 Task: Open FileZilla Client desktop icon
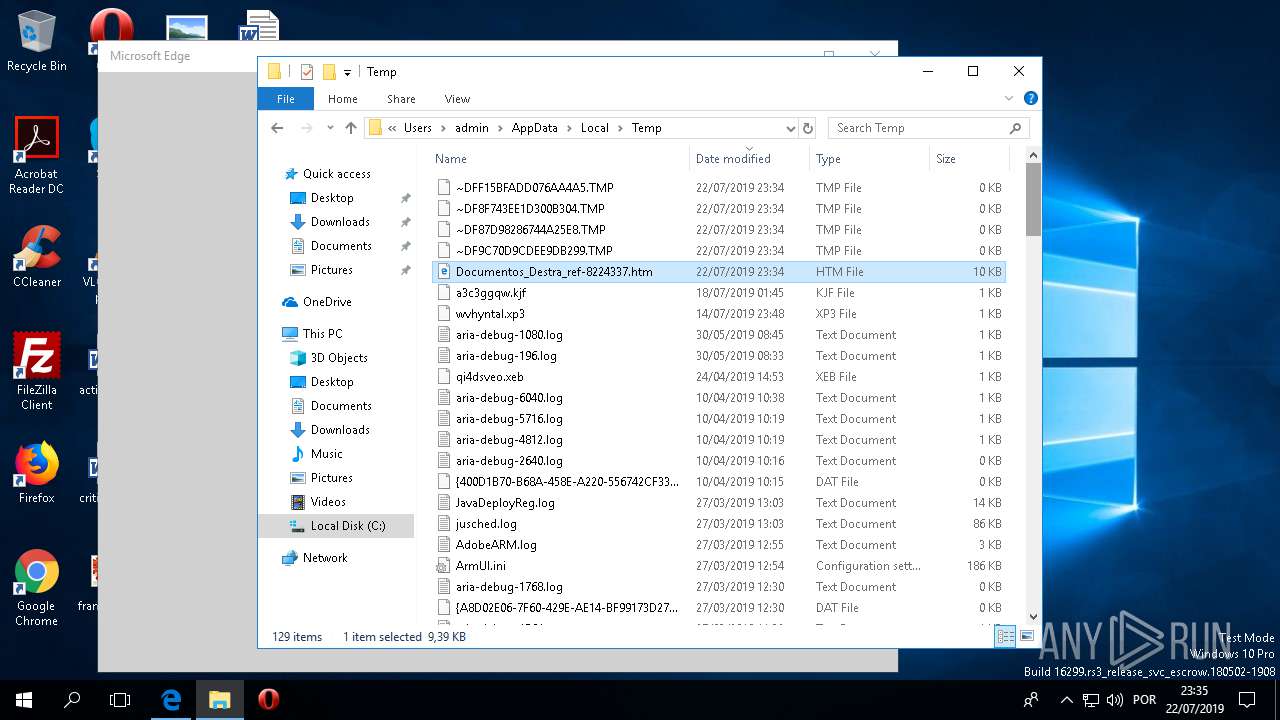coord(37,372)
